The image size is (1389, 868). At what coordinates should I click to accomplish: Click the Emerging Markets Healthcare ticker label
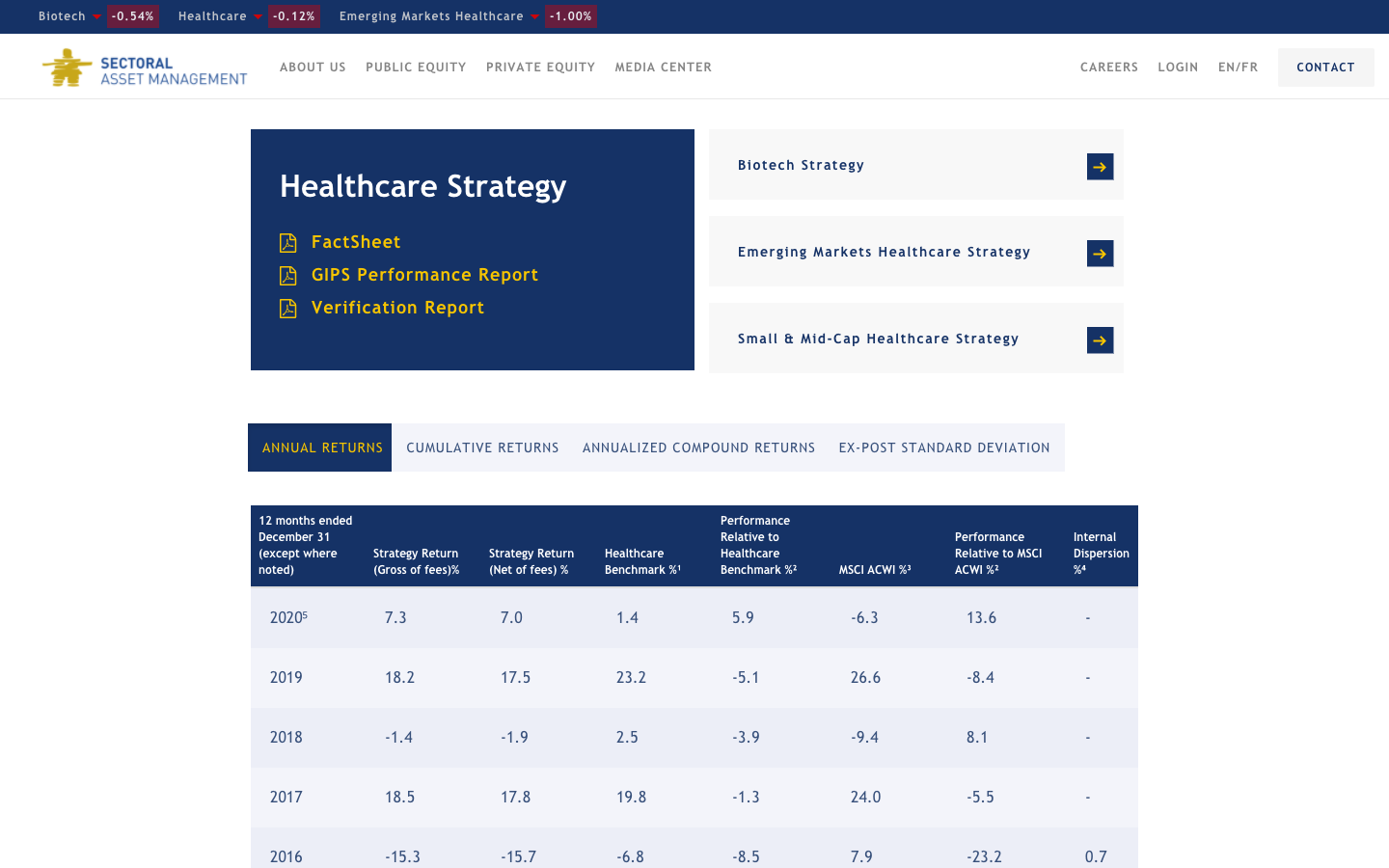point(431,16)
